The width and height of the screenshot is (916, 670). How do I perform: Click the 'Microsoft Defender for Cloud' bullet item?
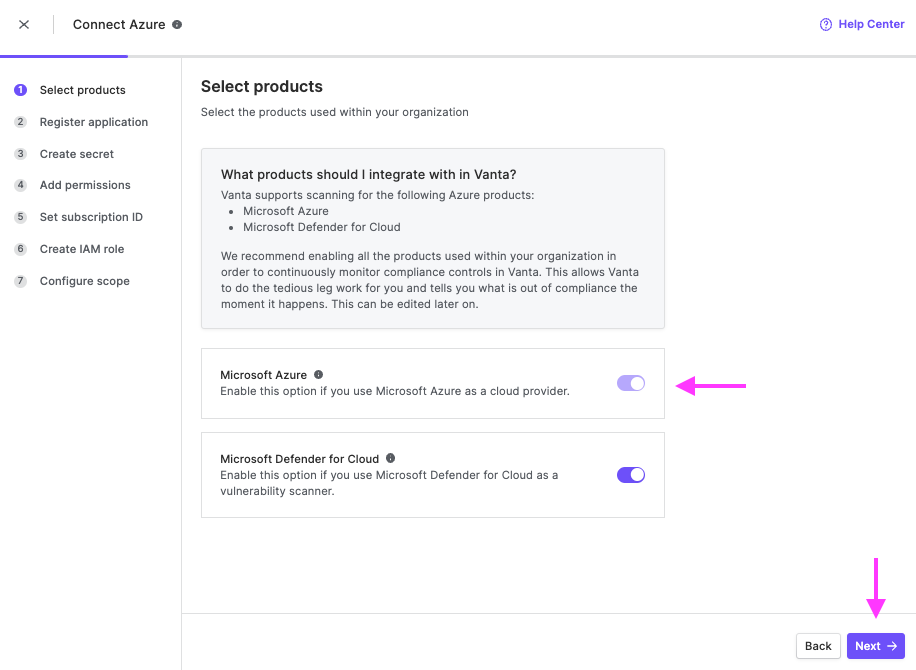pos(322,227)
